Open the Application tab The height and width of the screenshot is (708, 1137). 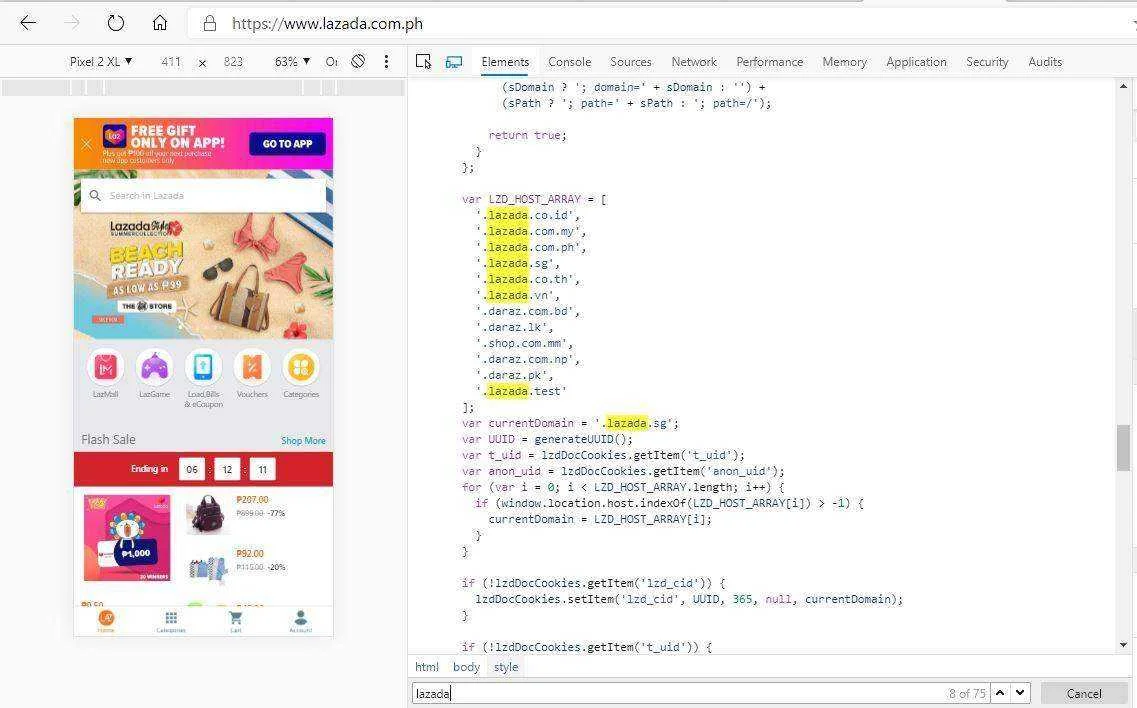pos(916,62)
